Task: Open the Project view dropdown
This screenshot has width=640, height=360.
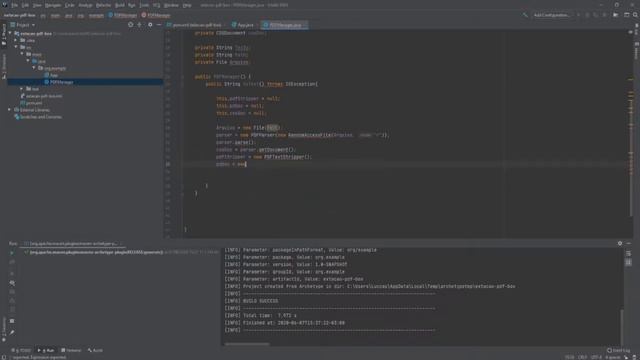Action: [x=22, y=25]
